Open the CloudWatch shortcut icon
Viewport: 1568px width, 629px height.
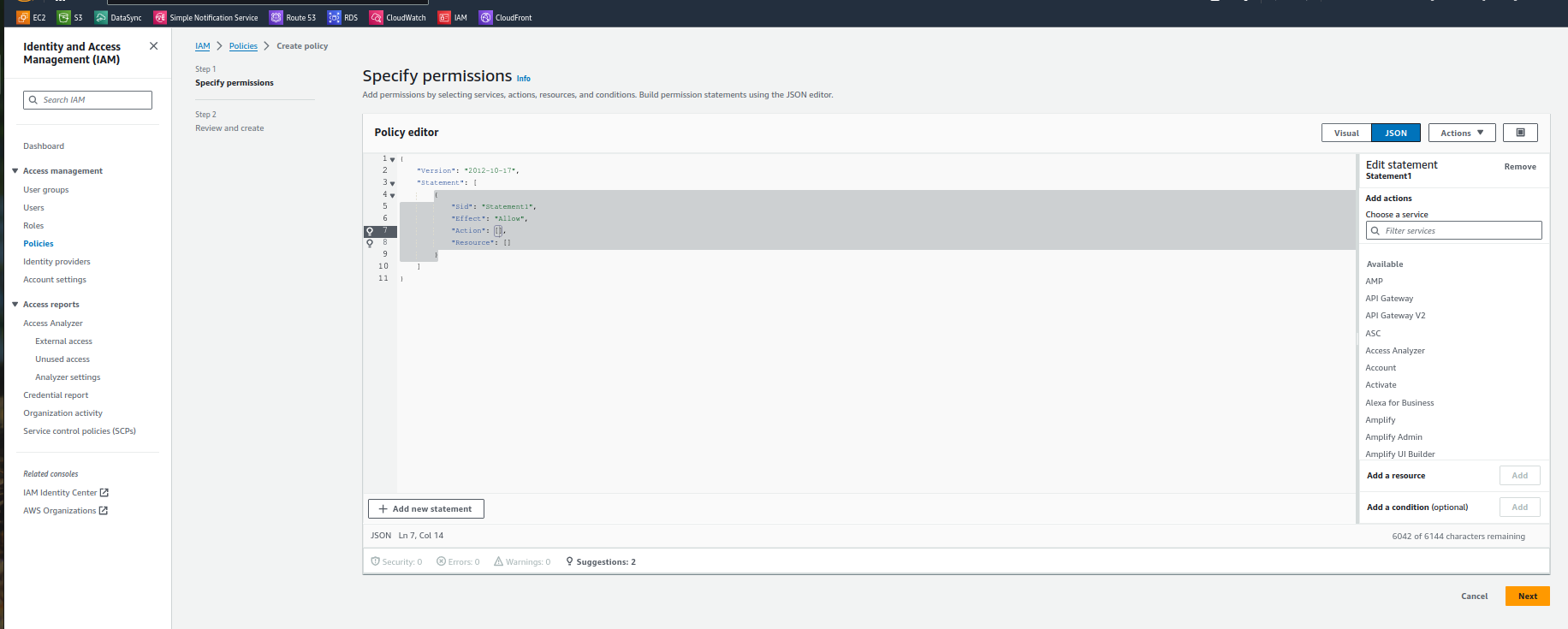[376, 17]
